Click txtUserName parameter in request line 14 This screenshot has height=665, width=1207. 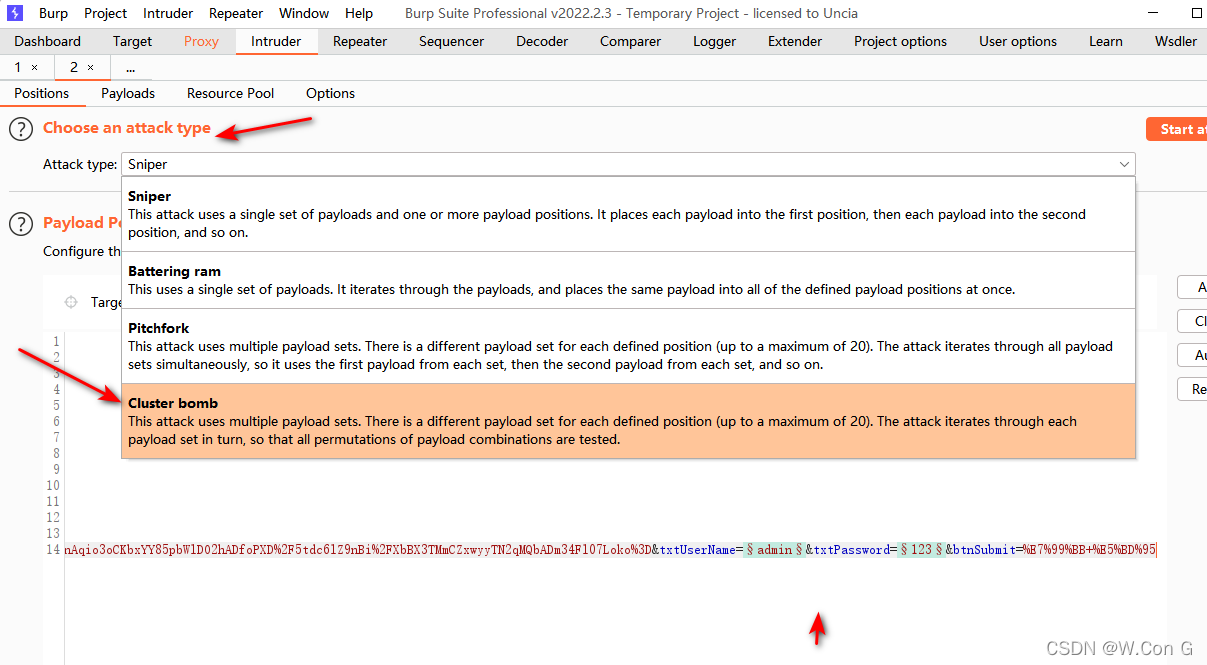point(697,550)
